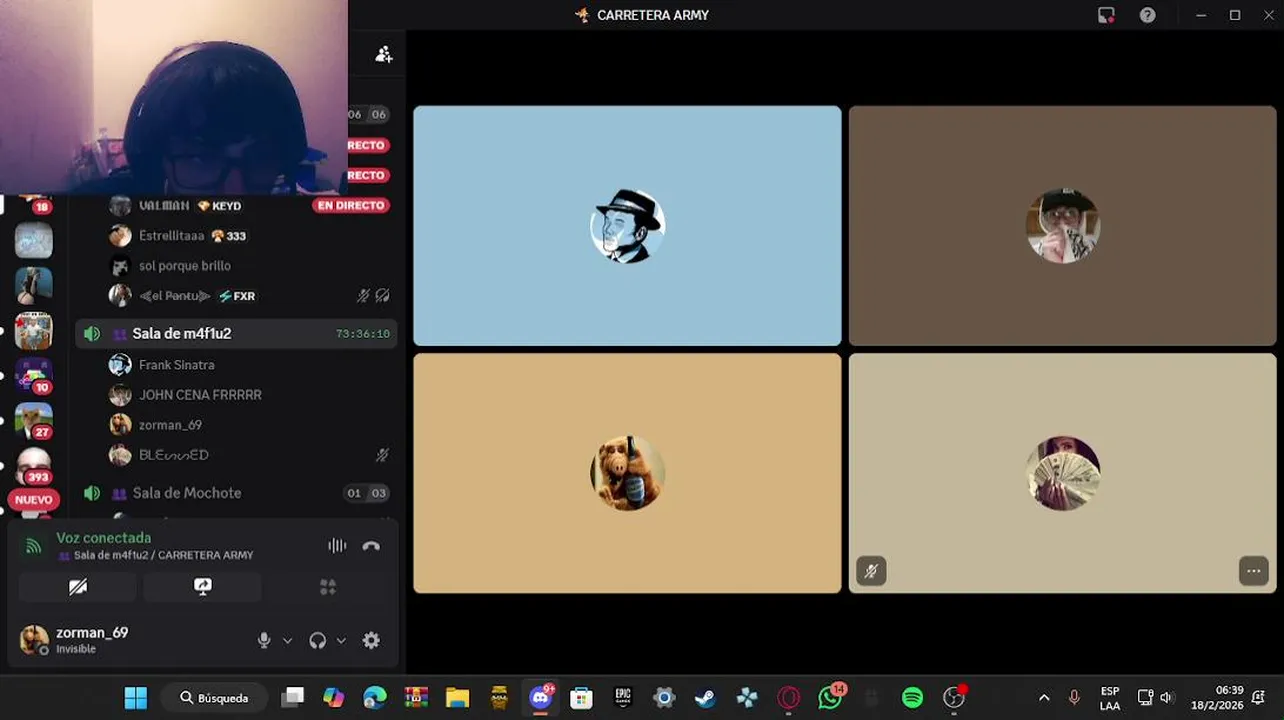Open Copilot from taskbar
Image resolution: width=1284 pixels, height=720 pixels.
point(333,698)
